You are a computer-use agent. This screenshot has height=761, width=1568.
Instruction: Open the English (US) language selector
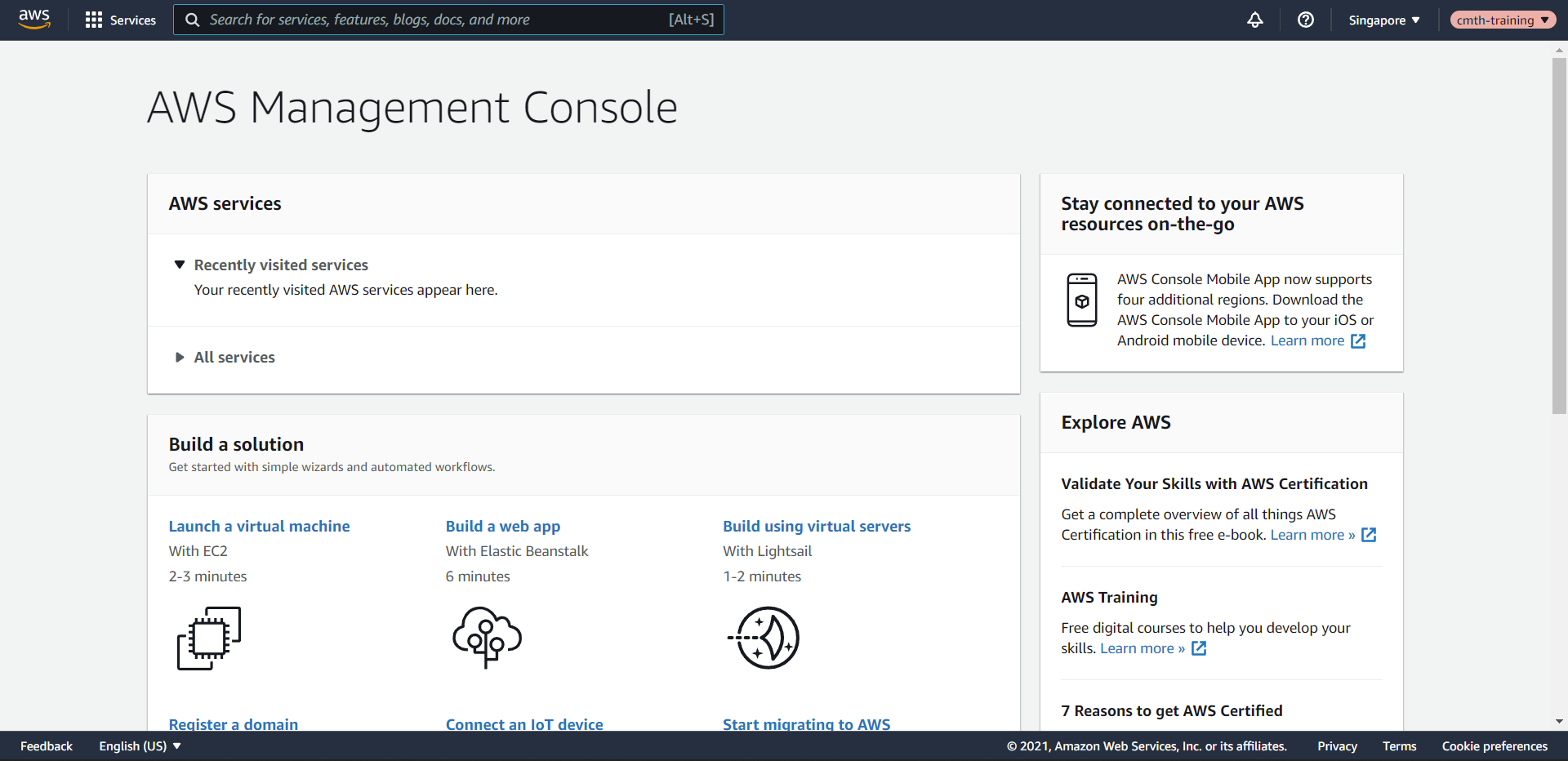pos(139,745)
